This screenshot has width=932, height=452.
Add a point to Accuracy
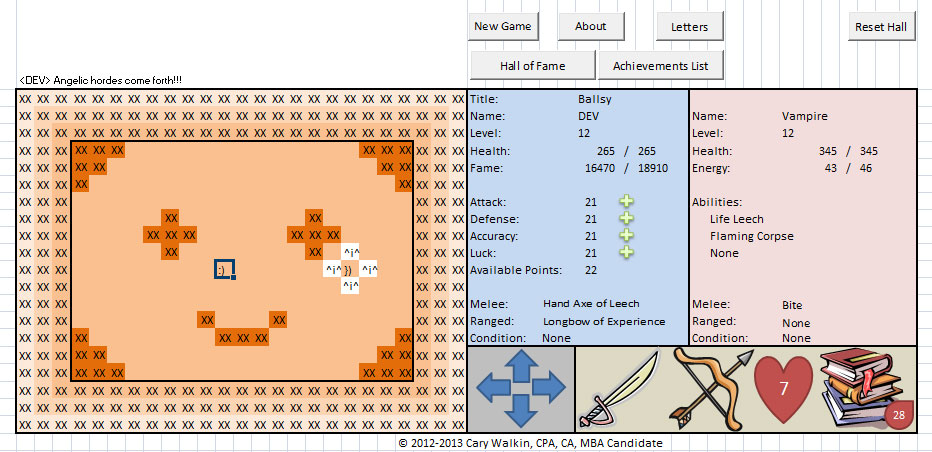coord(626,236)
